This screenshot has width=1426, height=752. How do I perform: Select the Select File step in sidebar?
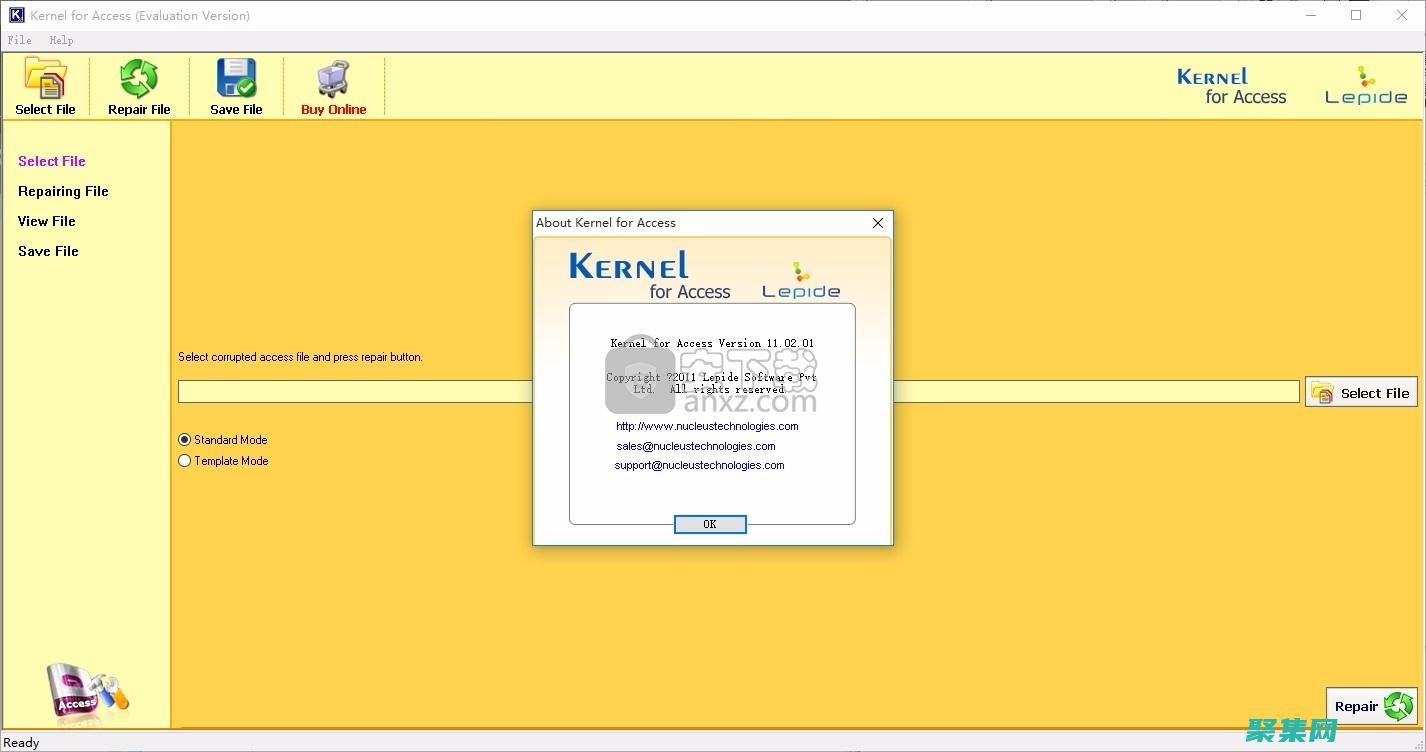click(52, 161)
